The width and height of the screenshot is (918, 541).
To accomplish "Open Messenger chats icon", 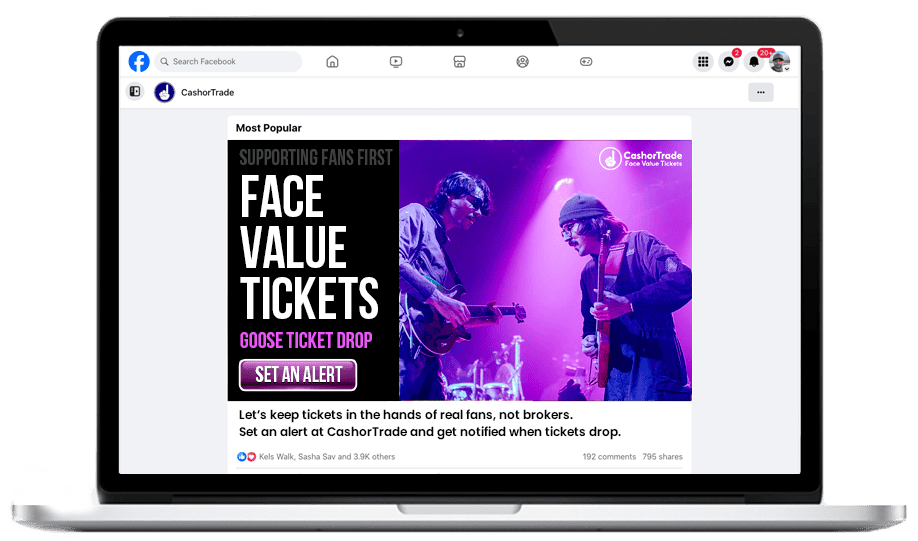I will [x=729, y=62].
